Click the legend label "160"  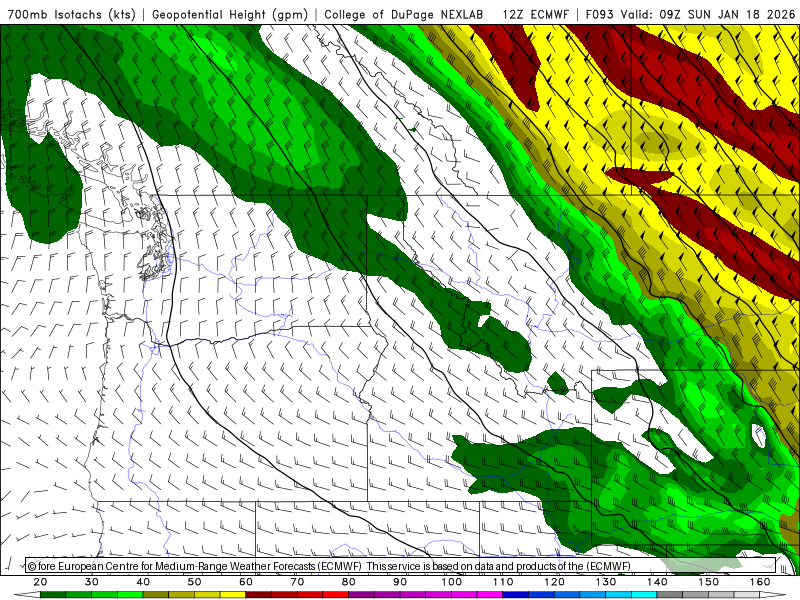[x=760, y=582]
